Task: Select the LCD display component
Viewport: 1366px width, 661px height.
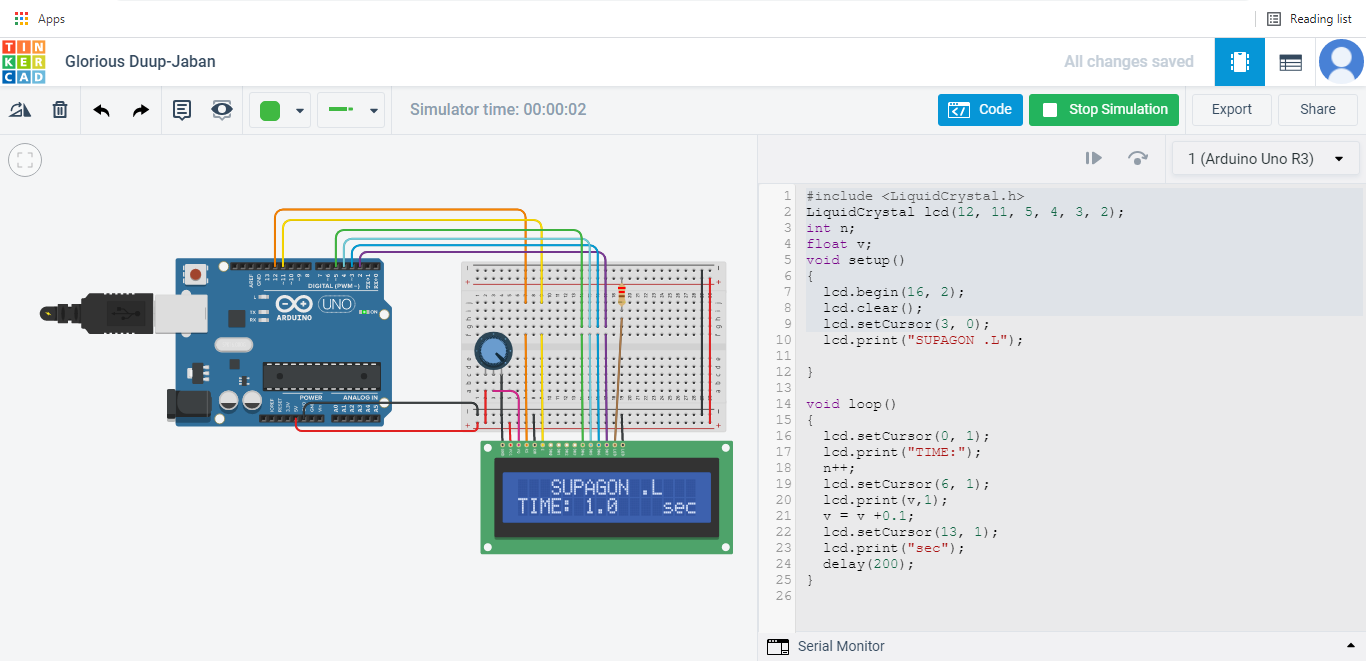Action: (x=606, y=497)
